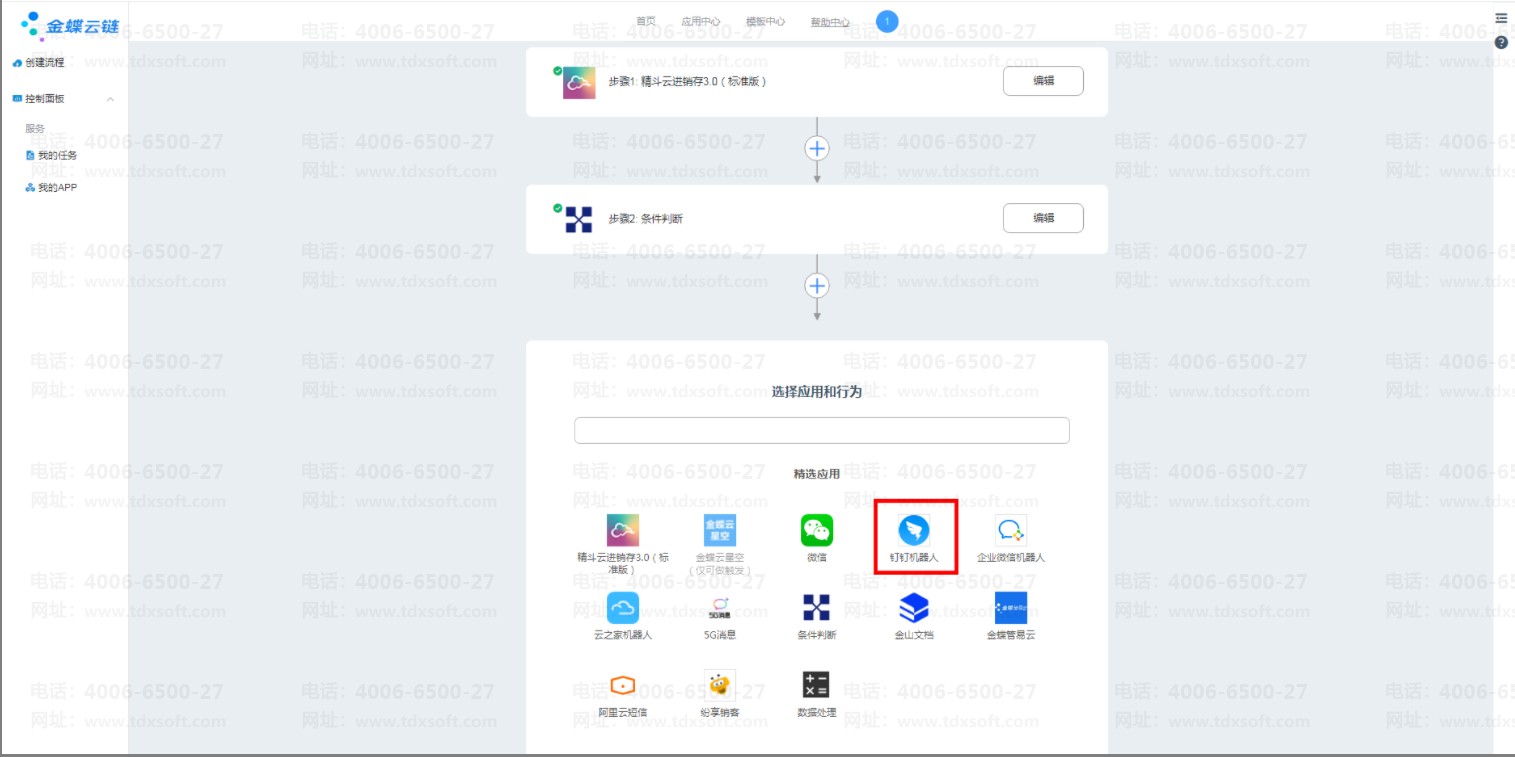
Task: Select the 云之家机器人 cloud icon
Action: (623, 608)
